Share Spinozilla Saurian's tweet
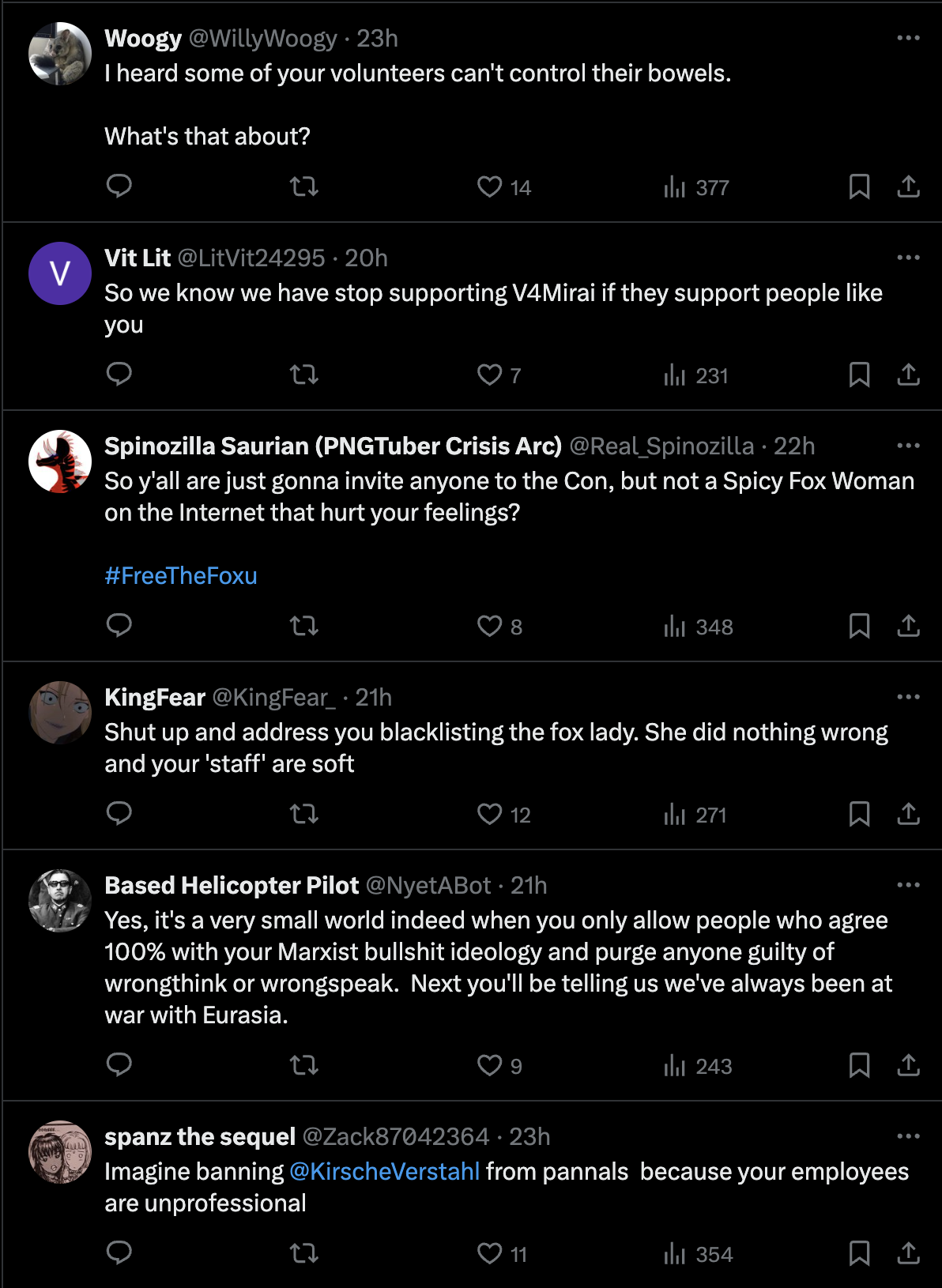 (x=908, y=626)
